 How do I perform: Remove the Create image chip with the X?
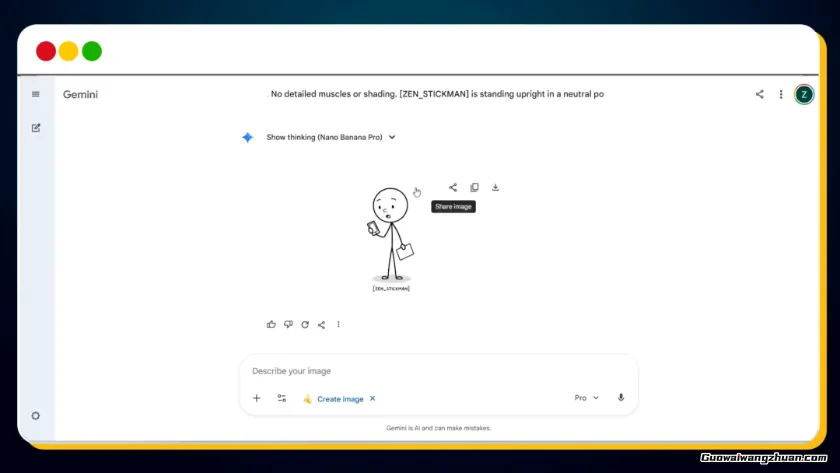(373, 398)
